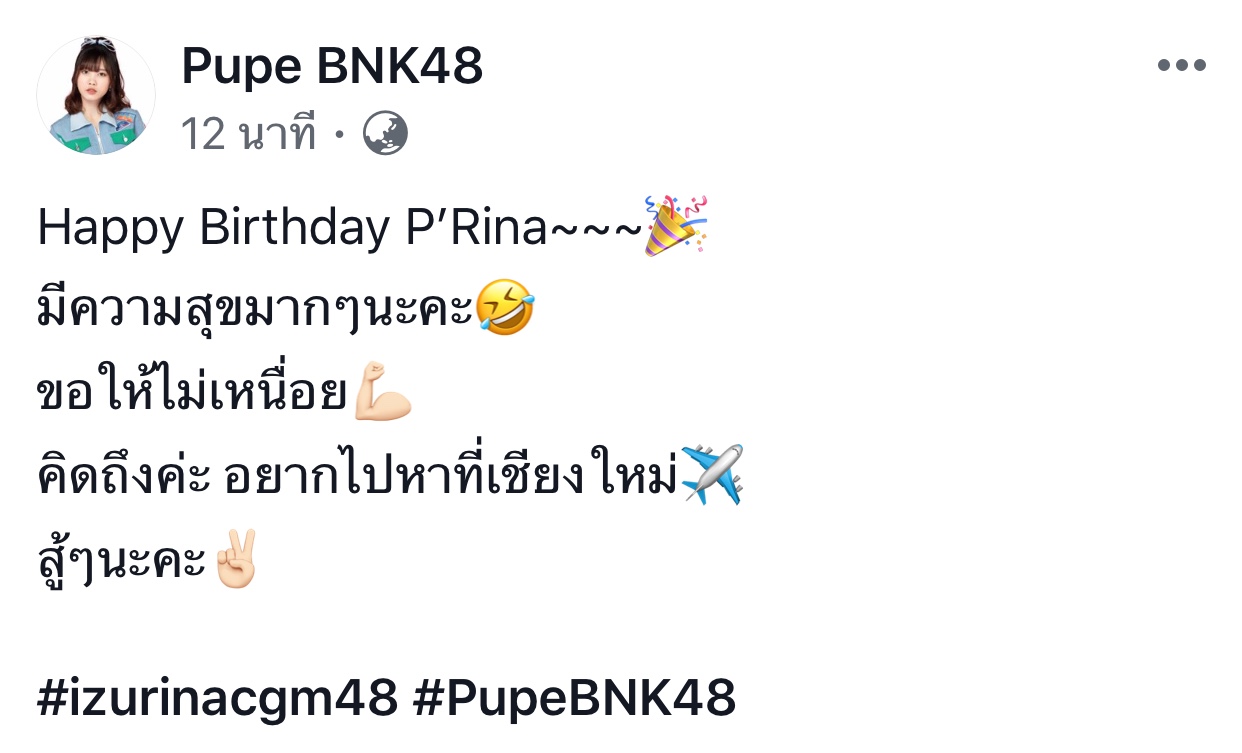1242x753 pixels.
Task: Open the #izurinacgm48 hashtag
Action: coord(217,699)
